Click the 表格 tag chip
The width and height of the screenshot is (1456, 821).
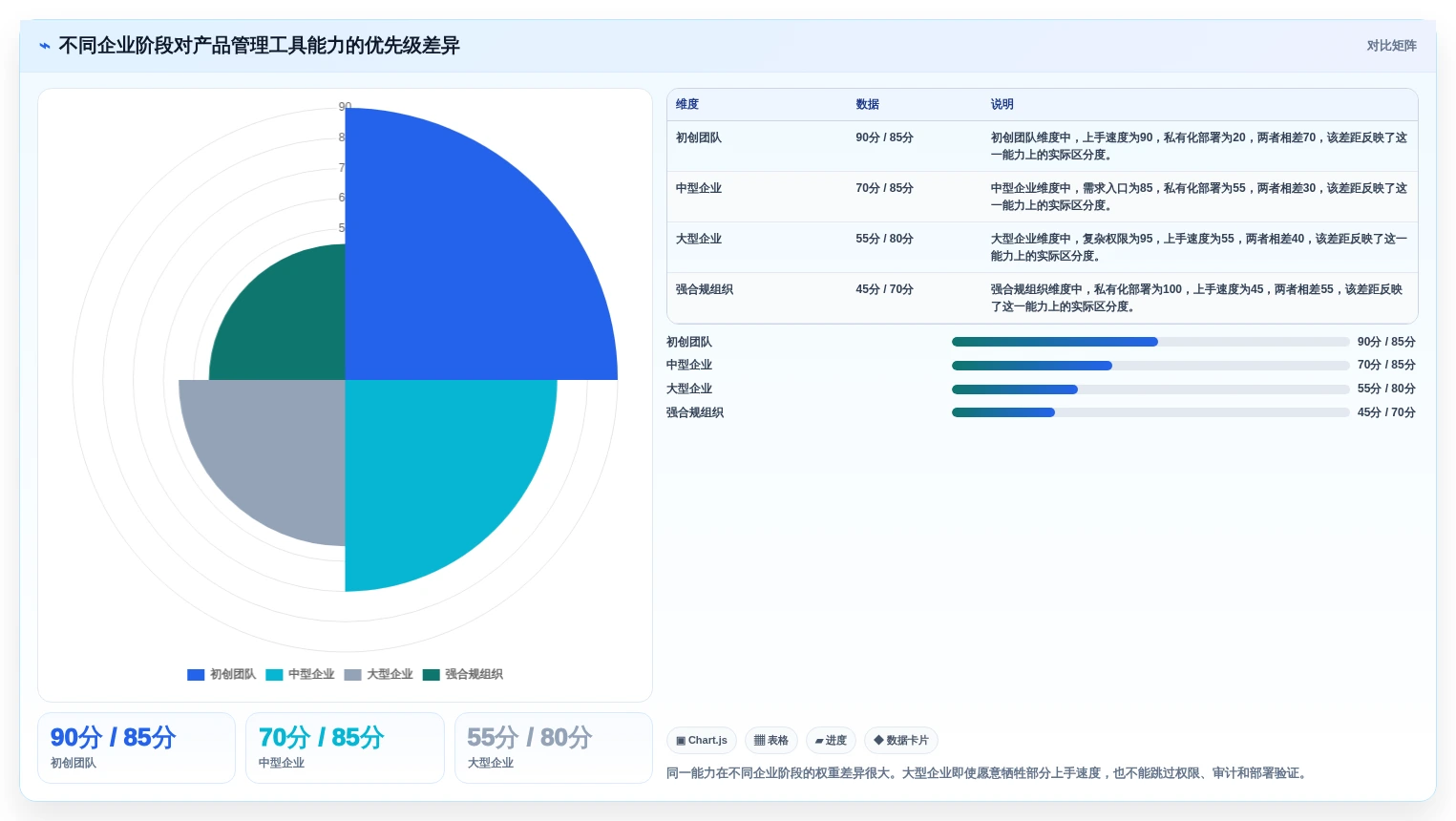(x=771, y=741)
